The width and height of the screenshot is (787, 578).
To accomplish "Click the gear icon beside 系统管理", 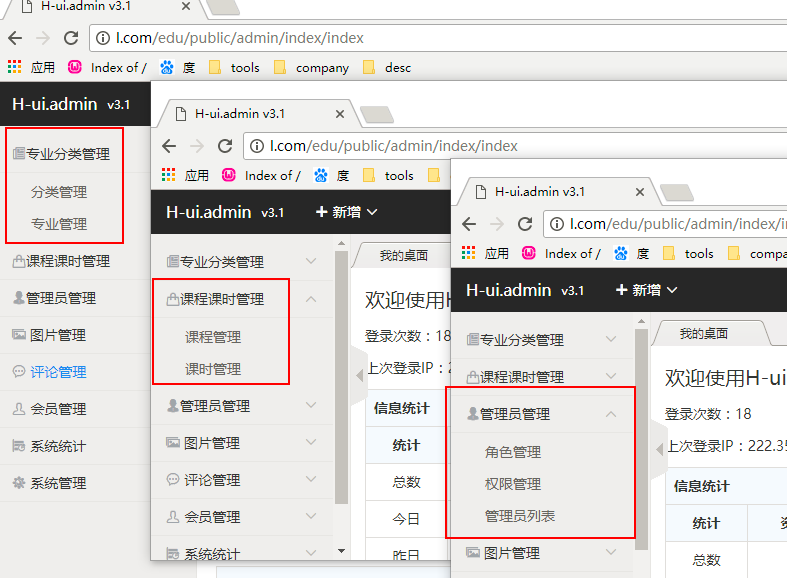I will (x=18, y=483).
